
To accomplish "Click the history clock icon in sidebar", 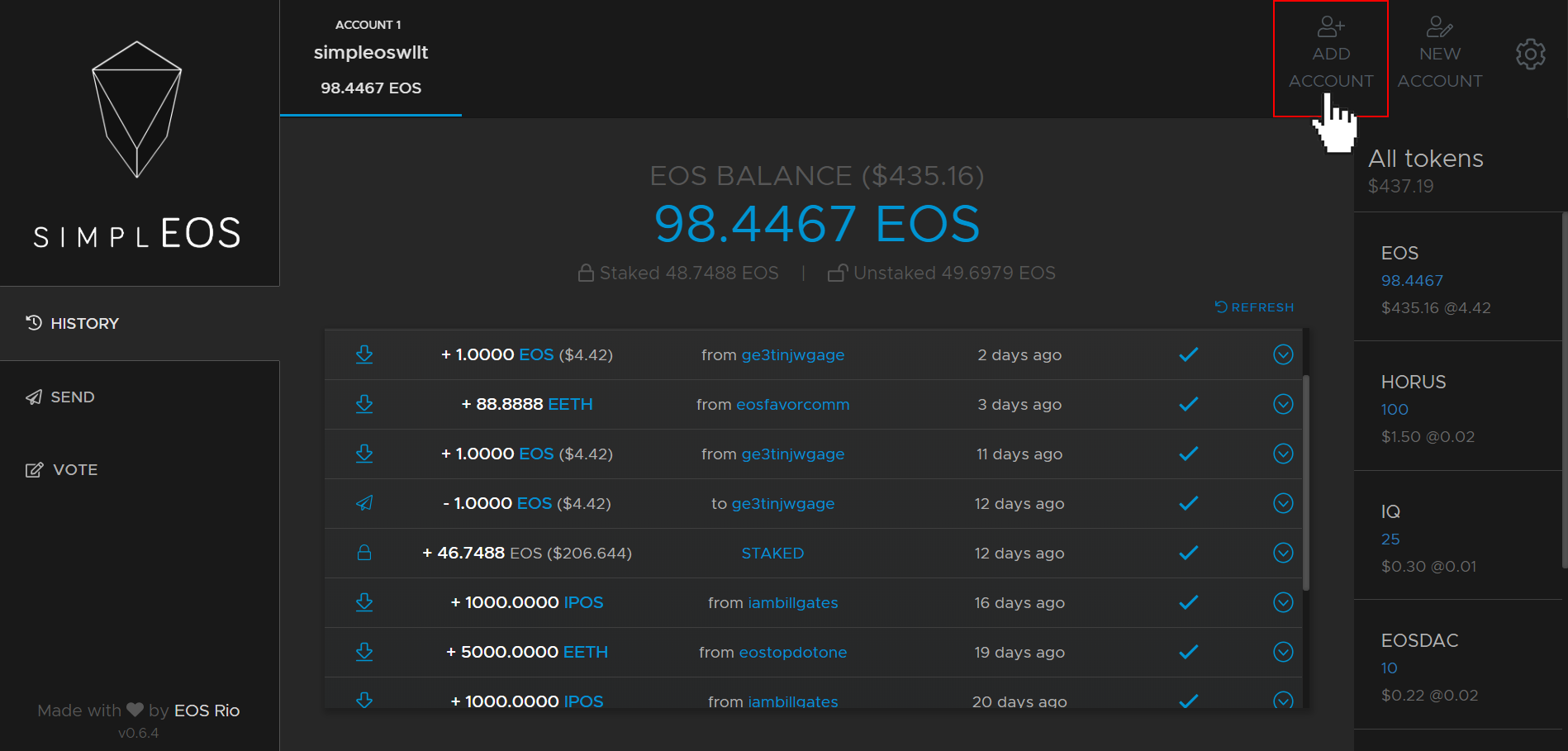I will 34,322.
